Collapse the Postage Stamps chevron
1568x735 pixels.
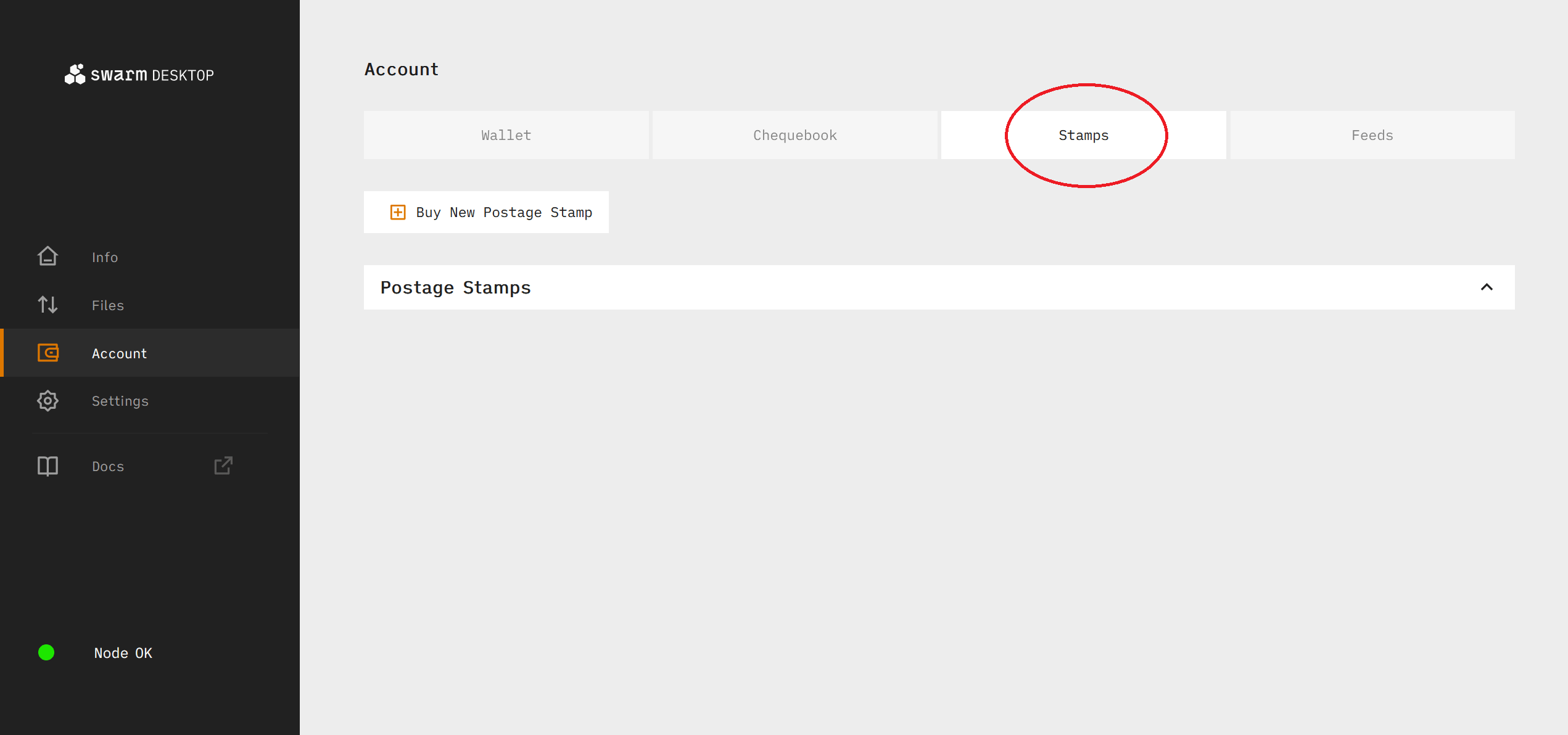pos(1487,287)
